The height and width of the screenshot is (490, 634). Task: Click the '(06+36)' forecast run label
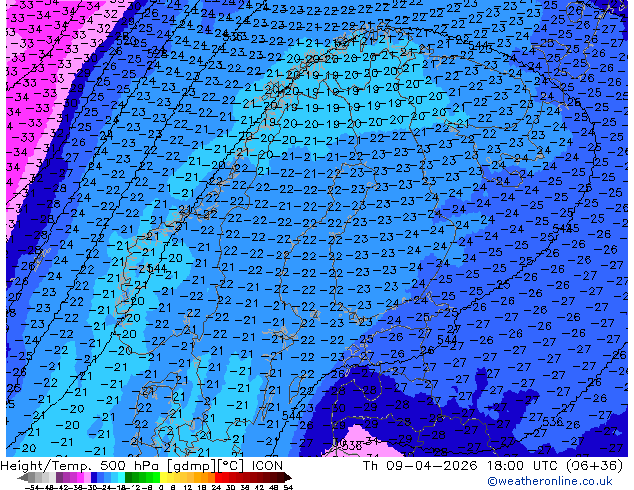(594, 466)
